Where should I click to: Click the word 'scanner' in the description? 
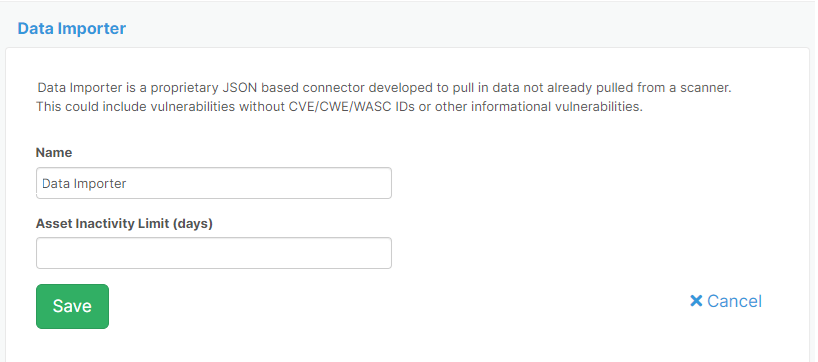click(x=706, y=88)
